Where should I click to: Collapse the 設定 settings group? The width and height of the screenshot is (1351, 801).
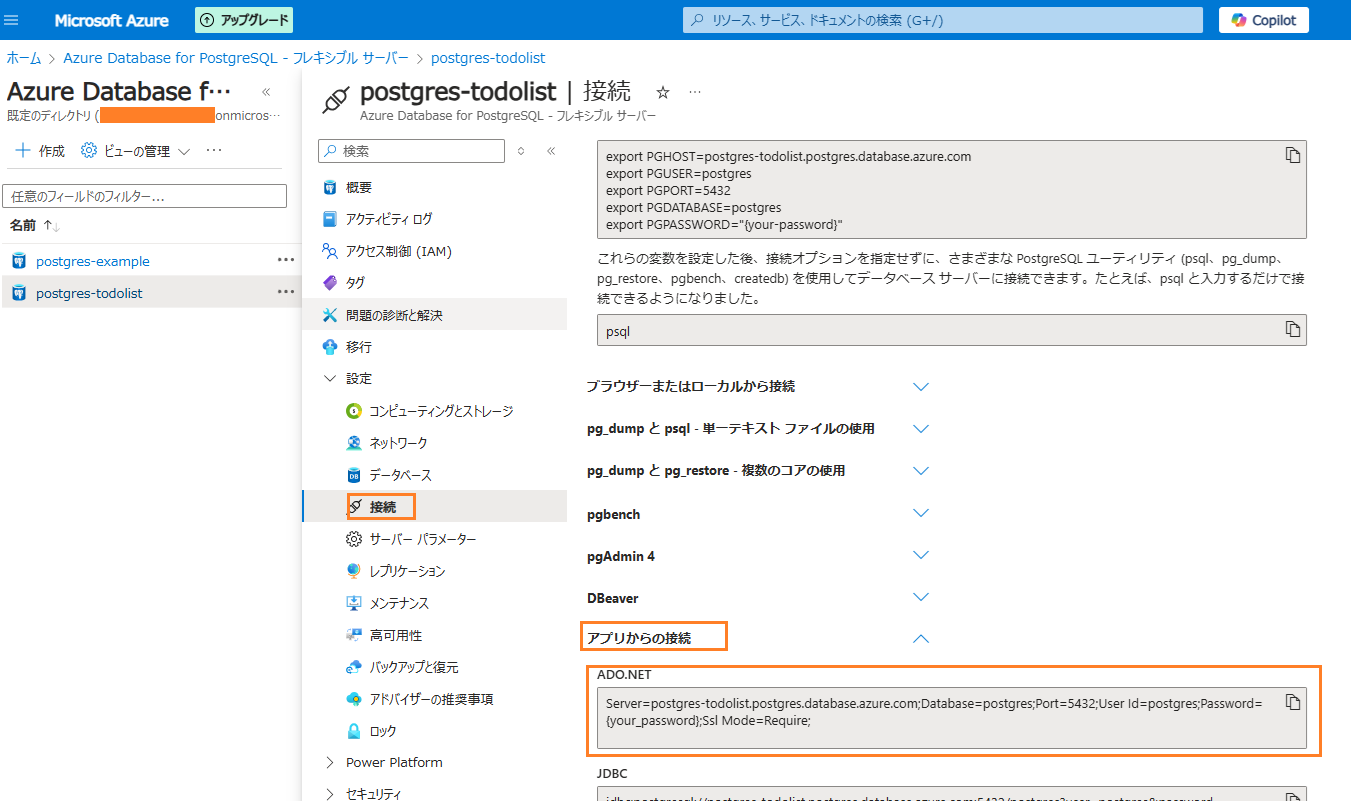pos(330,378)
